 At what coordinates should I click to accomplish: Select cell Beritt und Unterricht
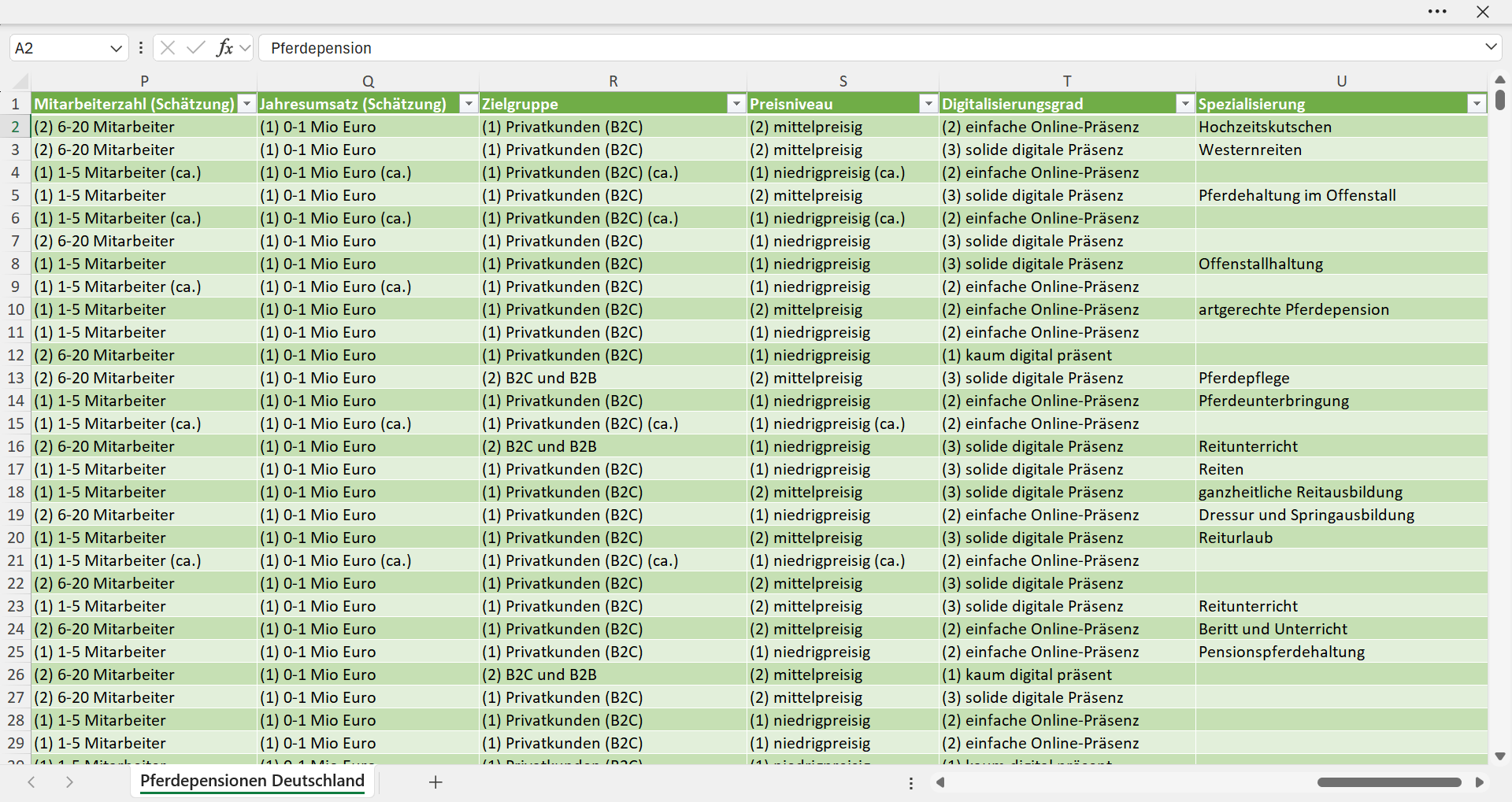pyautogui.click(x=1341, y=629)
